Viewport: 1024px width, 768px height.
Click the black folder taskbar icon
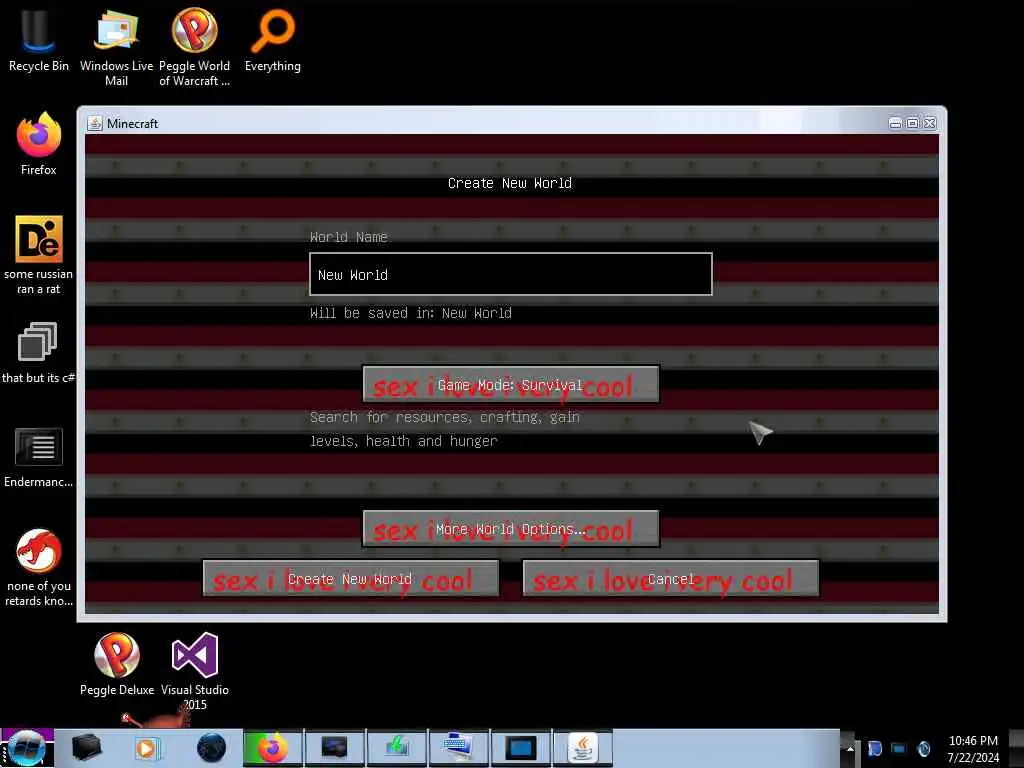tap(86, 748)
